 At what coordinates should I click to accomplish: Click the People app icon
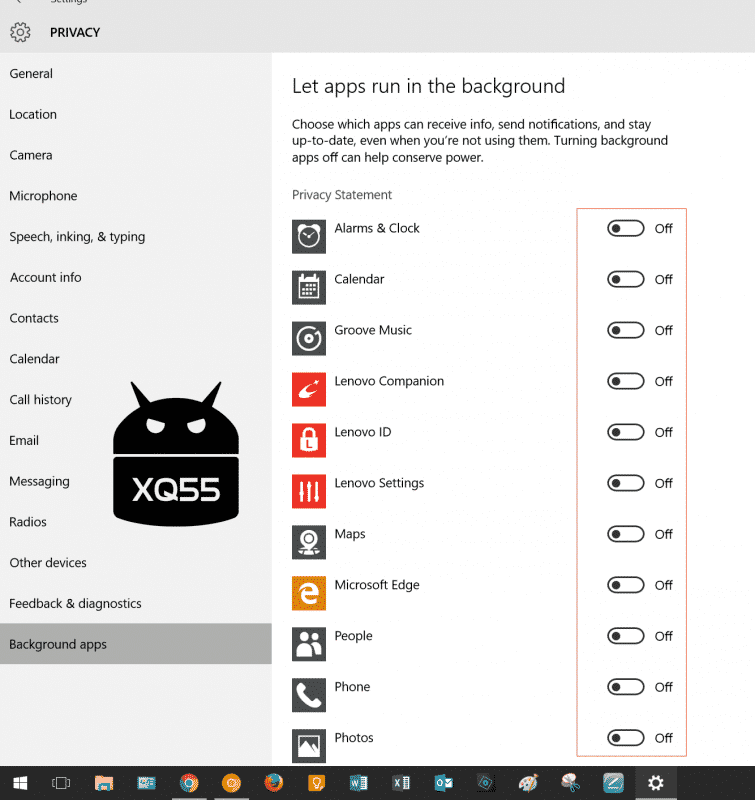pos(309,644)
